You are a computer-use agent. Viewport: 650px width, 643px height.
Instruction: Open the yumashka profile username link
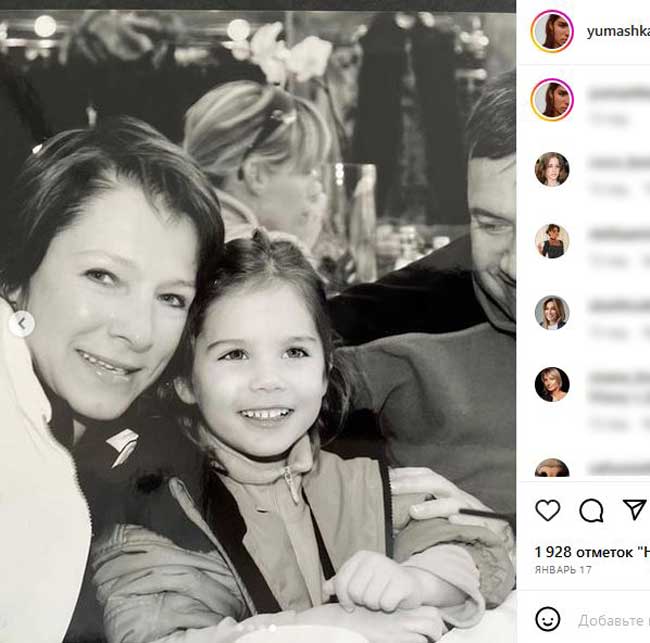pyautogui.click(x=617, y=31)
